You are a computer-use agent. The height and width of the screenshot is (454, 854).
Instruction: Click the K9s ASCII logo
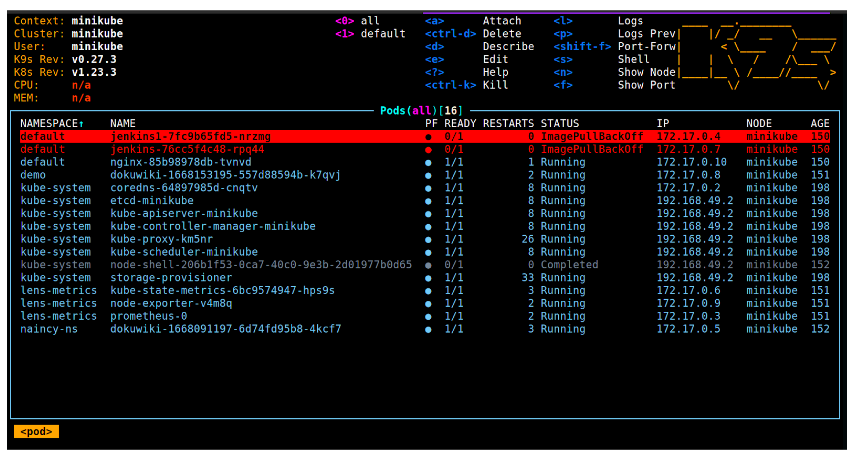759,54
